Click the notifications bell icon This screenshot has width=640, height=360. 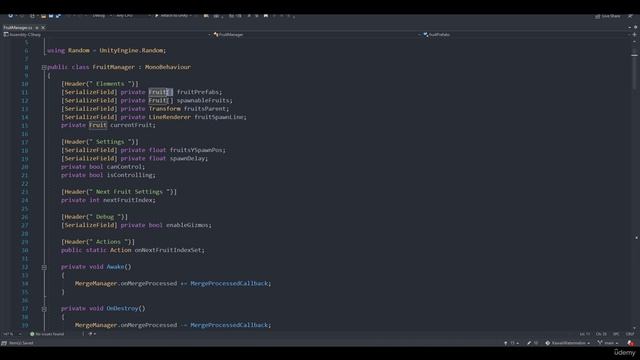point(631,343)
